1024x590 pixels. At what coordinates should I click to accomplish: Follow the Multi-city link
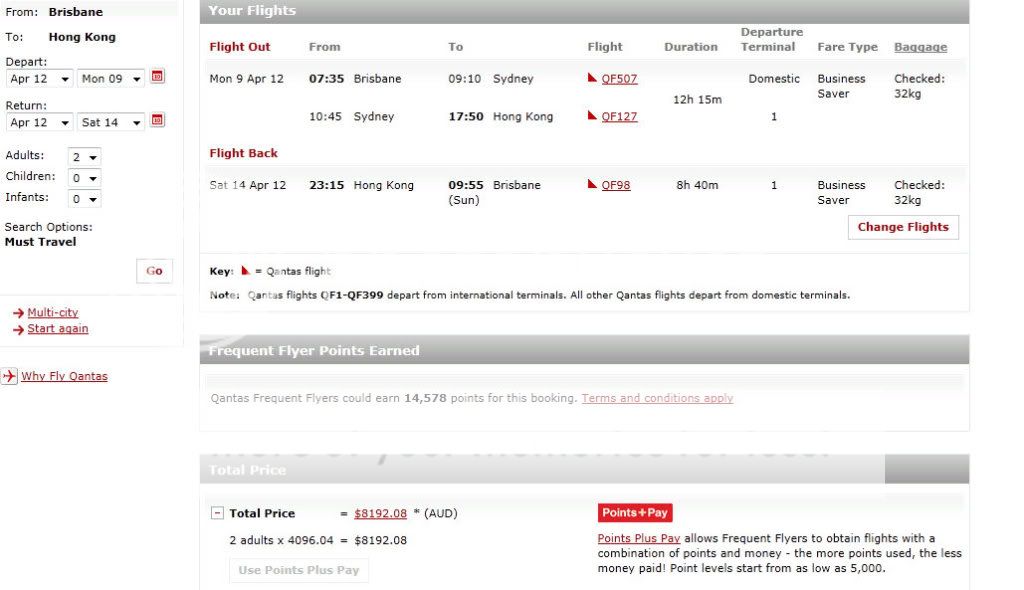pyautogui.click(x=52, y=313)
